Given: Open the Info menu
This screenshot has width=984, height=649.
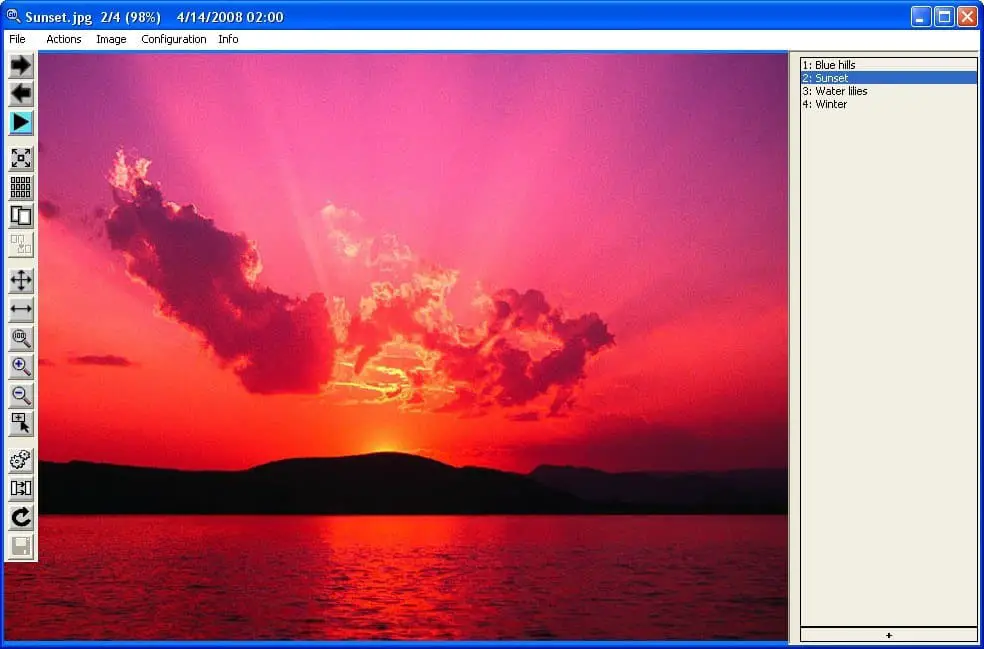Looking at the screenshot, I should pyautogui.click(x=228, y=39).
